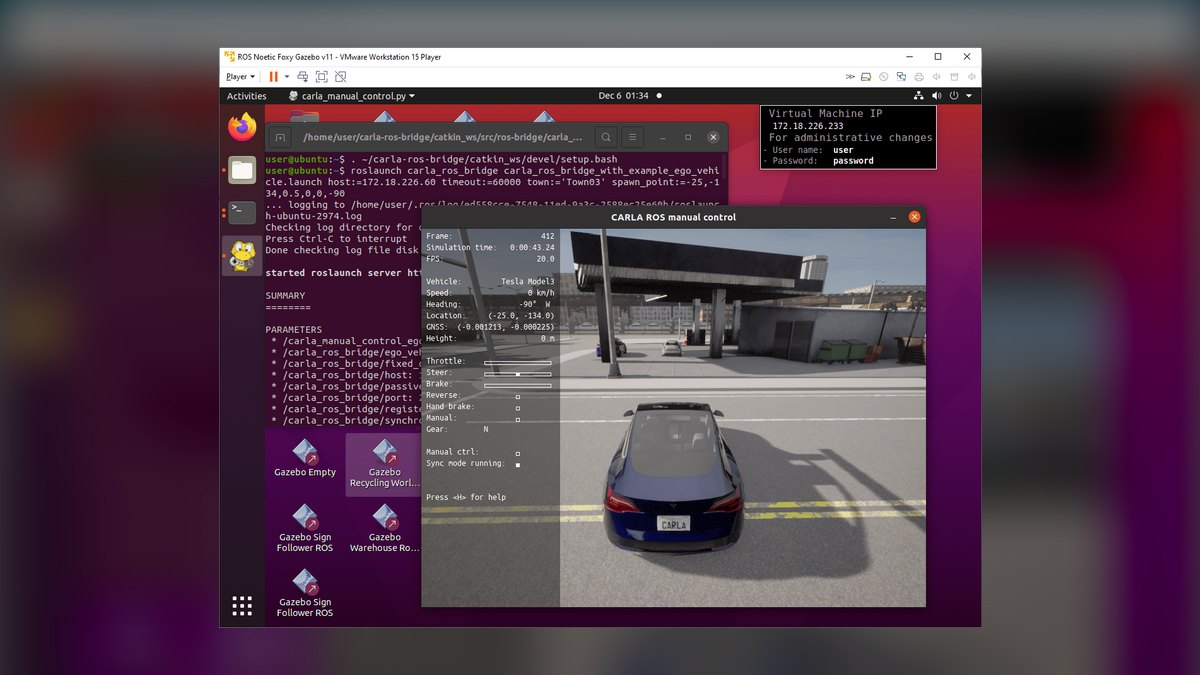Click 'Press Ctrl-C to interrupt' terminal line

point(336,239)
